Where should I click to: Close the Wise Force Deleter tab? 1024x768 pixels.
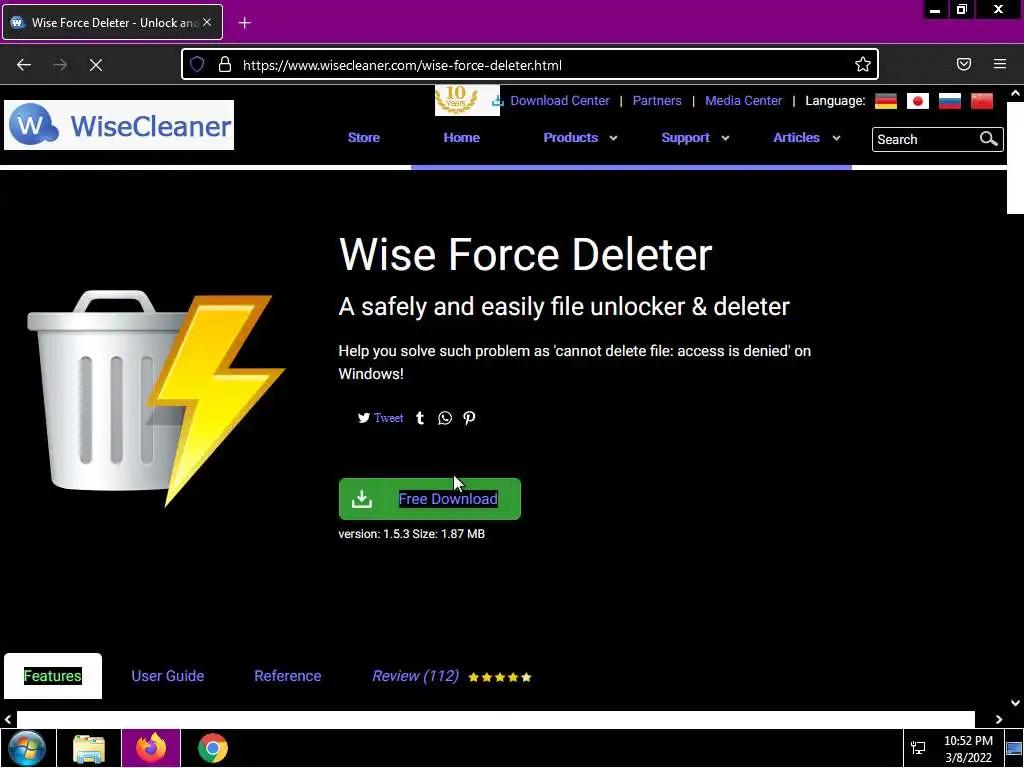click(x=207, y=22)
